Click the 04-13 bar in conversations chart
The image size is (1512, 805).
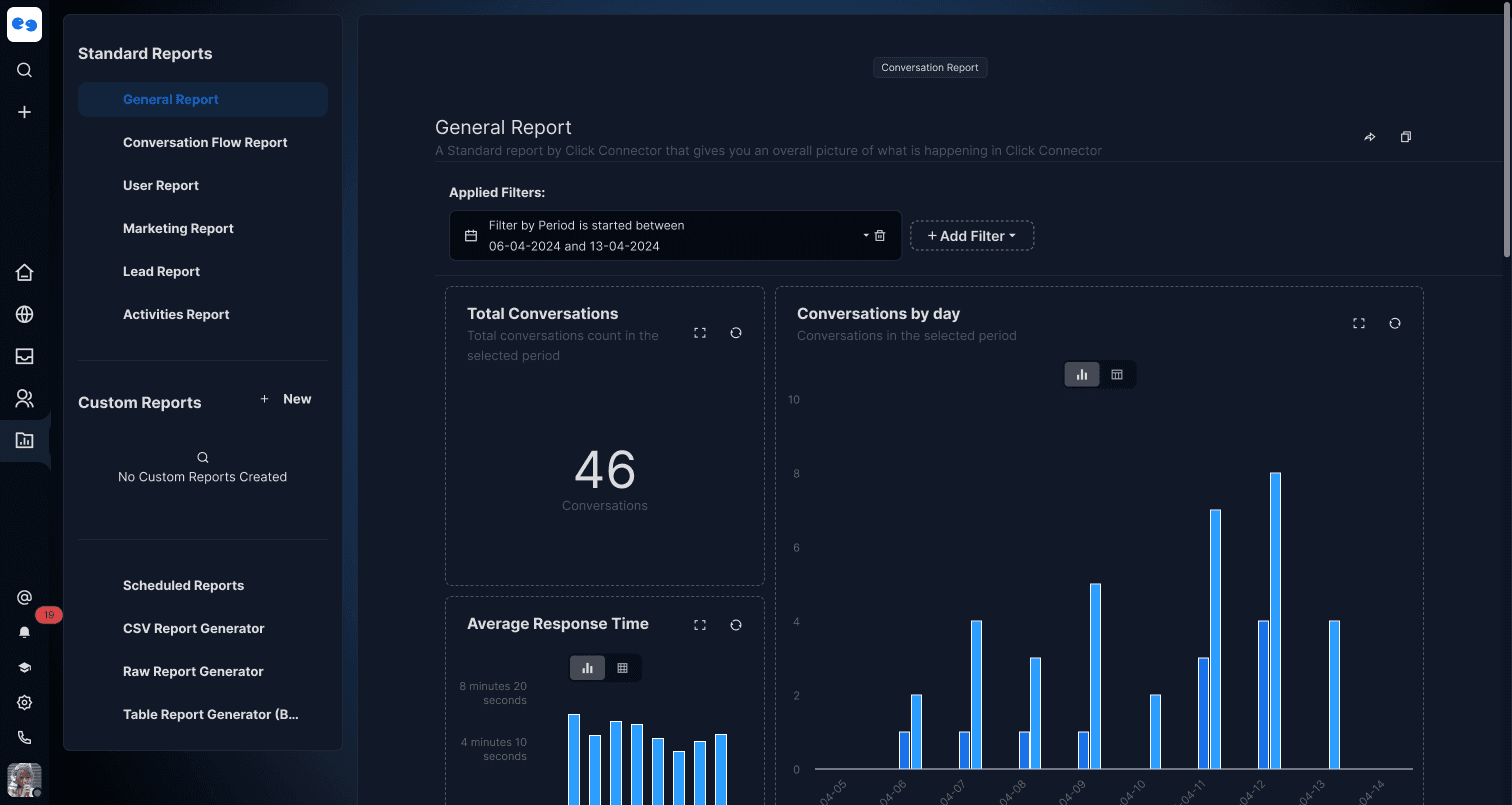1335,695
